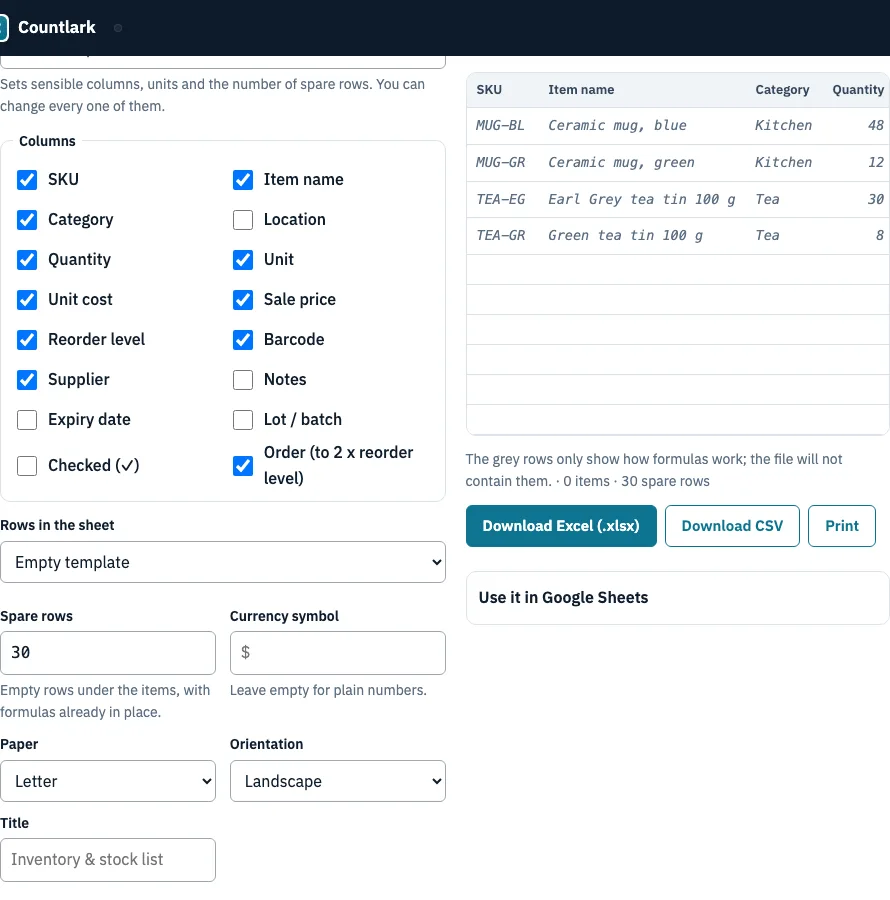Uncheck the Unit cost checkbox
Viewport: 890px width, 900px height.
(x=27, y=300)
